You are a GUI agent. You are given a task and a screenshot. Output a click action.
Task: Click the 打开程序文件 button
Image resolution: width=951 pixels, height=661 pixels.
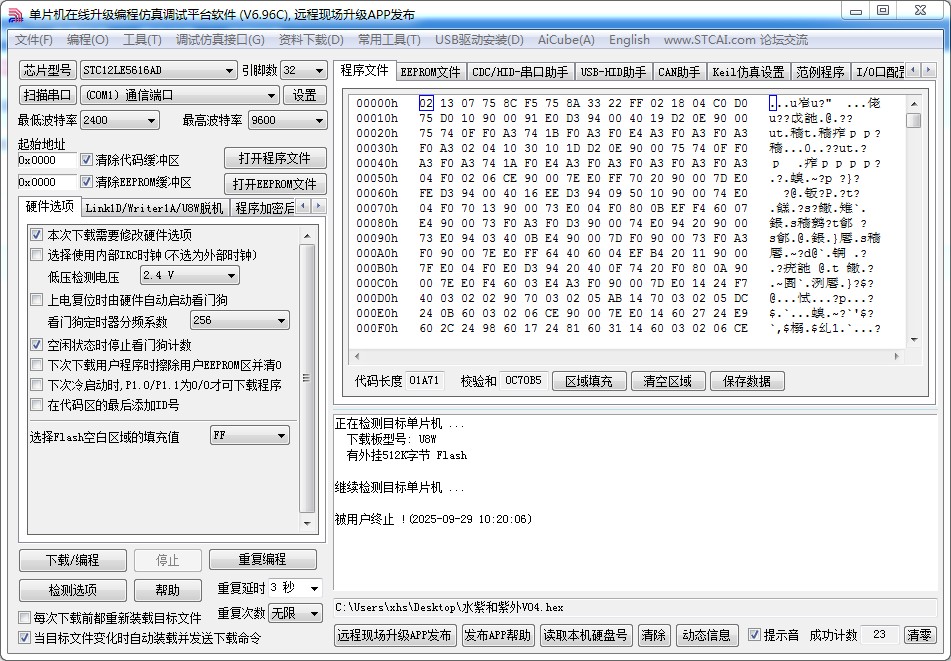point(274,159)
